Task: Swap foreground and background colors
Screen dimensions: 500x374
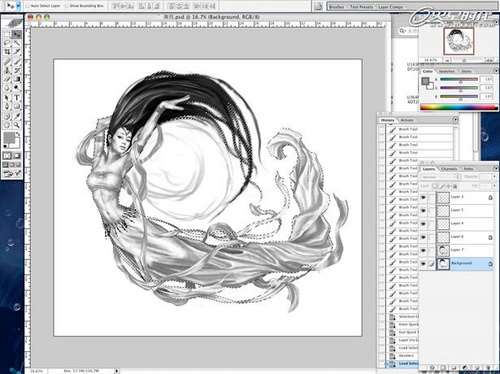Action: (x=18, y=135)
